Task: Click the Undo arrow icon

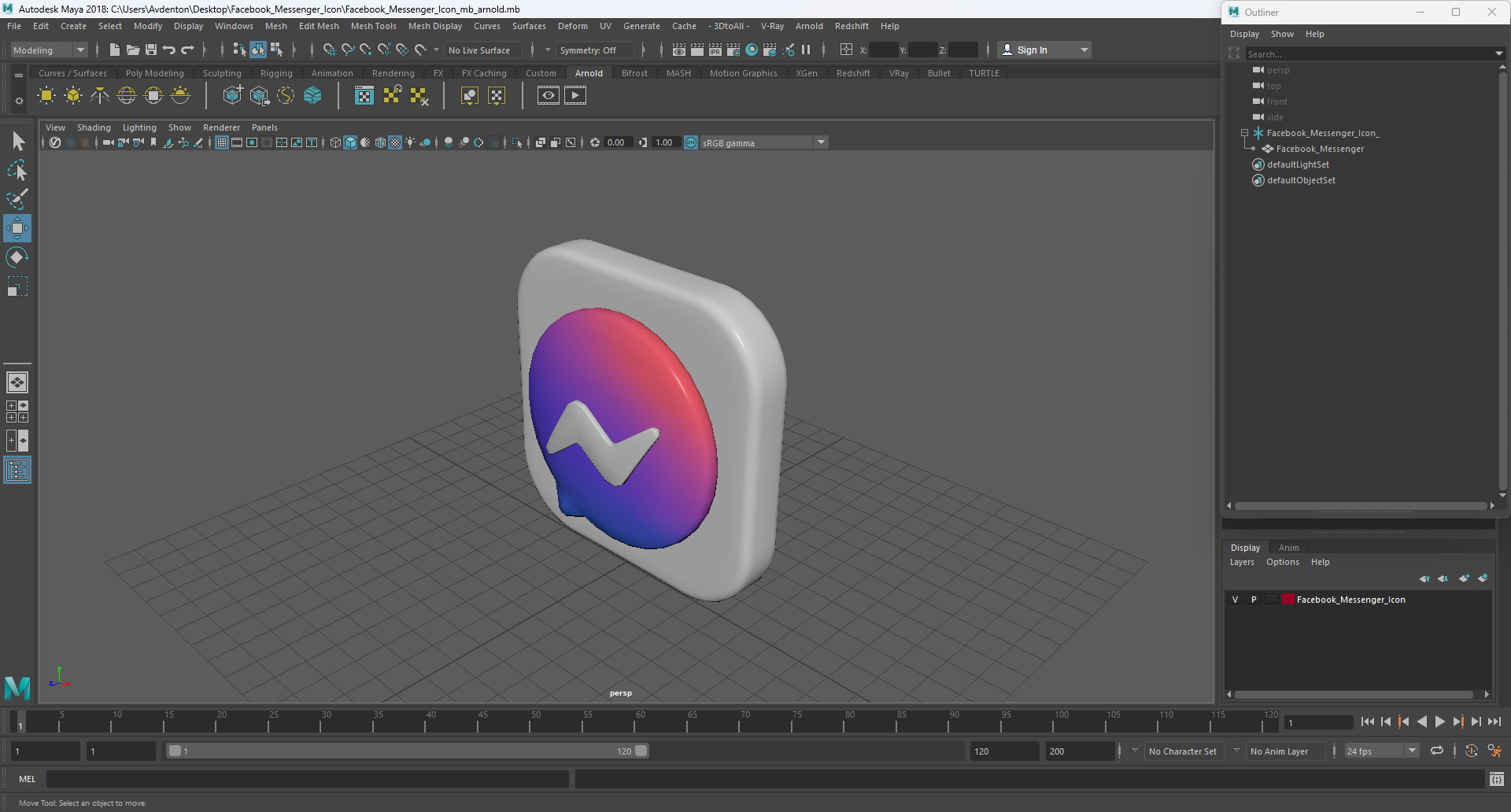Action: [x=169, y=50]
